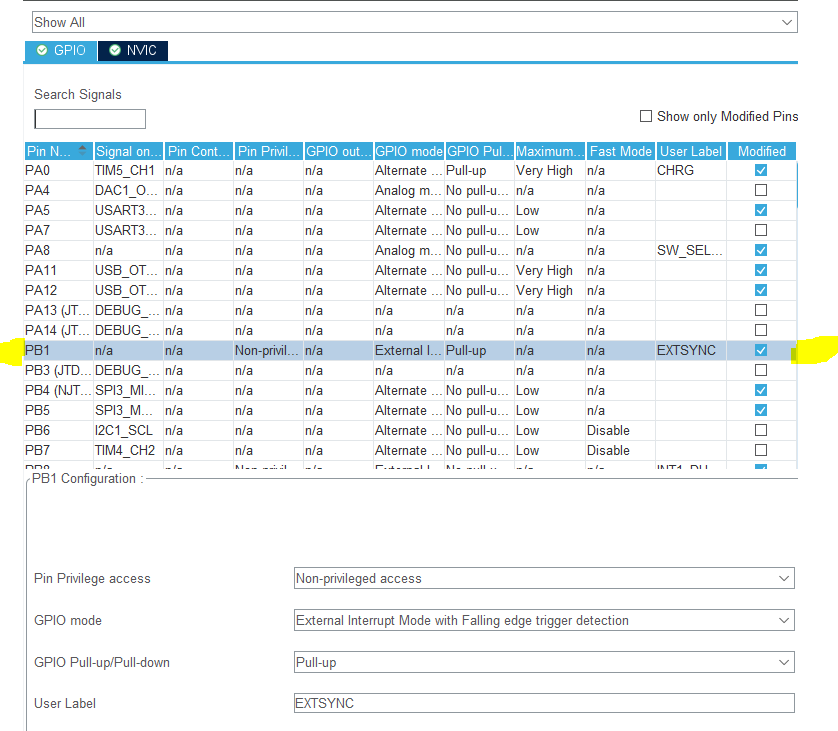838x731 pixels.
Task: Toggle the Modified checkbox for PA8
Action: [x=761, y=250]
